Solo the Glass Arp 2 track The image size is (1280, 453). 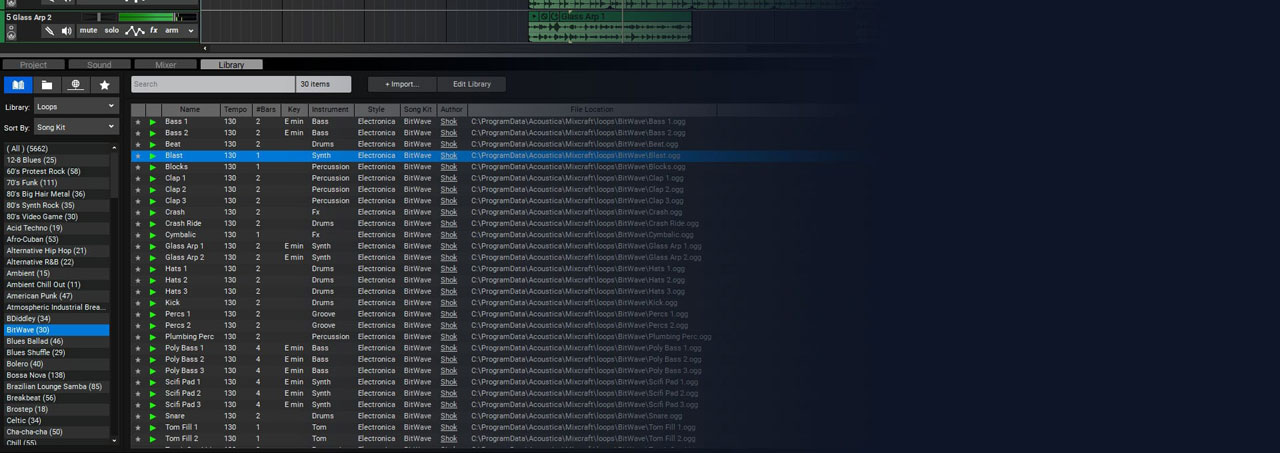pos(112,31)
